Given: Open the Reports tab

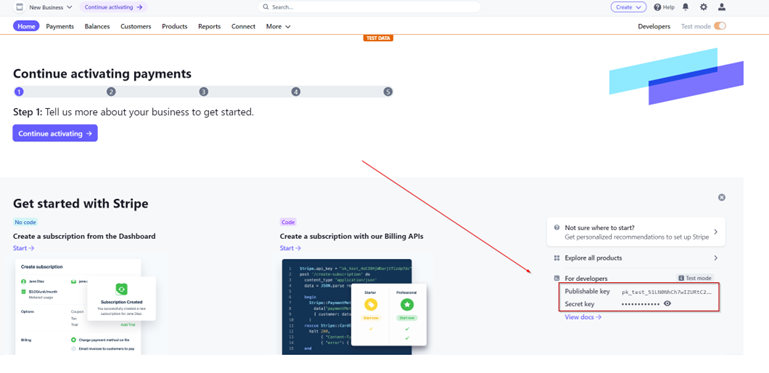Looking at the screenshot, I should click(209, 26).
